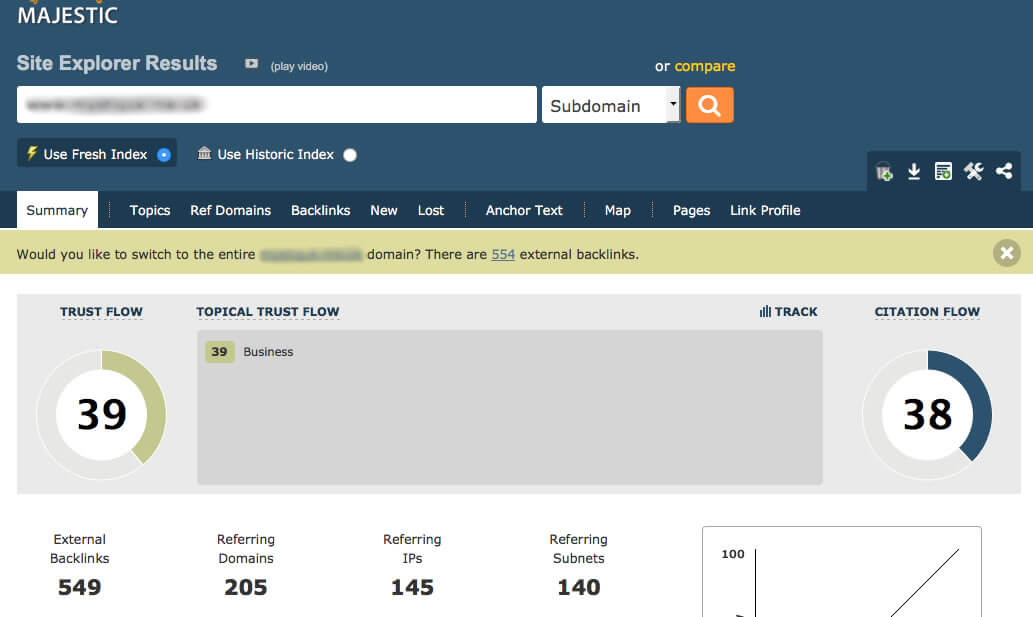Click the Citation Flow 38 donut gauge
This screenshot has width=1033, height=617.
tap(927, 414)
